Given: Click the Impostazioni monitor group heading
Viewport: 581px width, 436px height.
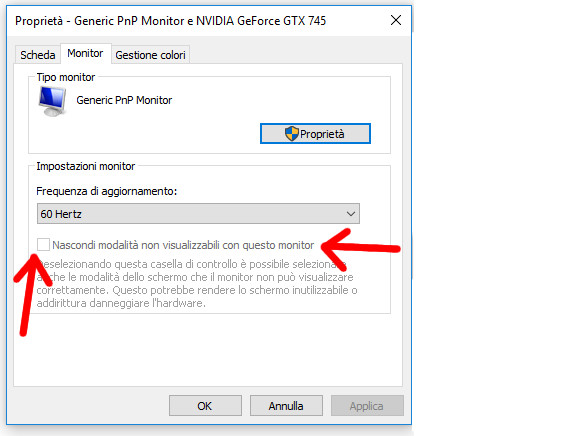Looking at the screenshot, I should 86,166.
